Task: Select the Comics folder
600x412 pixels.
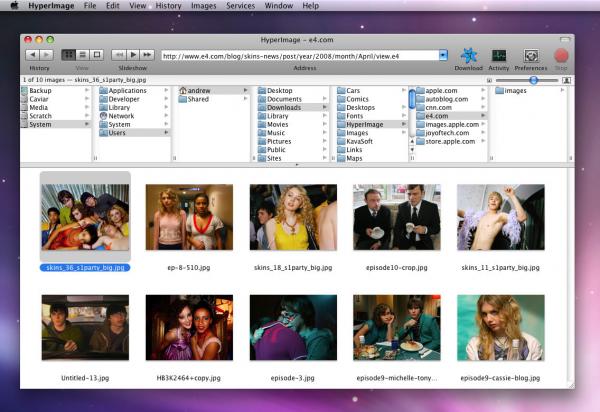Action: point(371,99)
